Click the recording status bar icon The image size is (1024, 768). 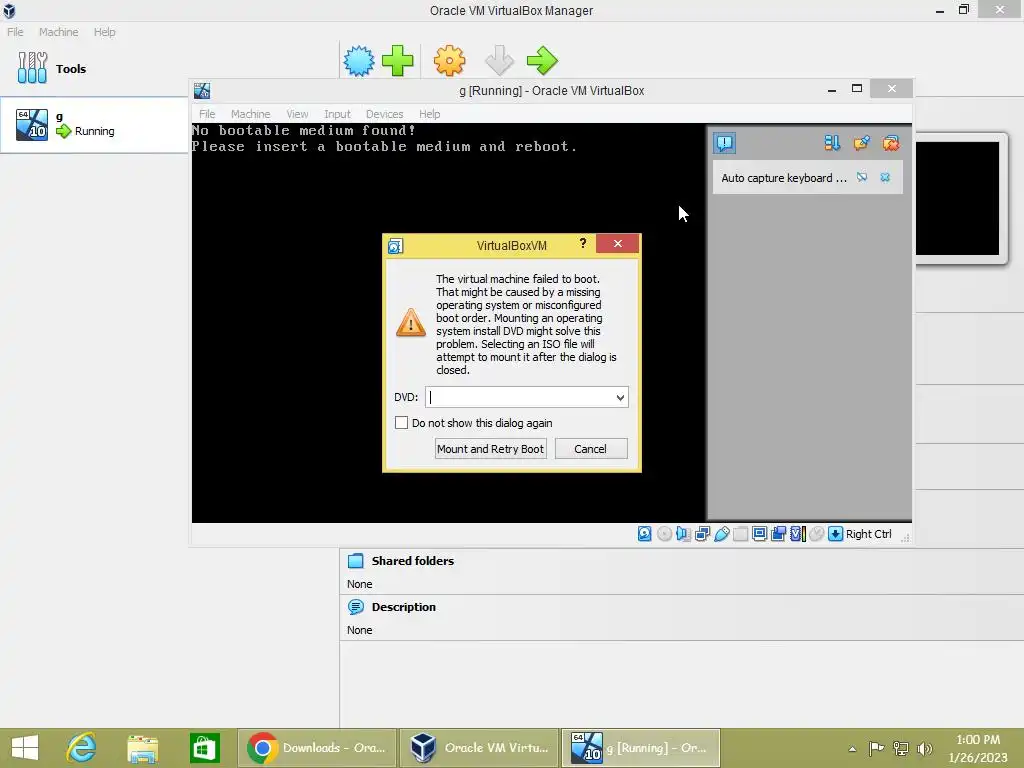(x=778, y=534)
